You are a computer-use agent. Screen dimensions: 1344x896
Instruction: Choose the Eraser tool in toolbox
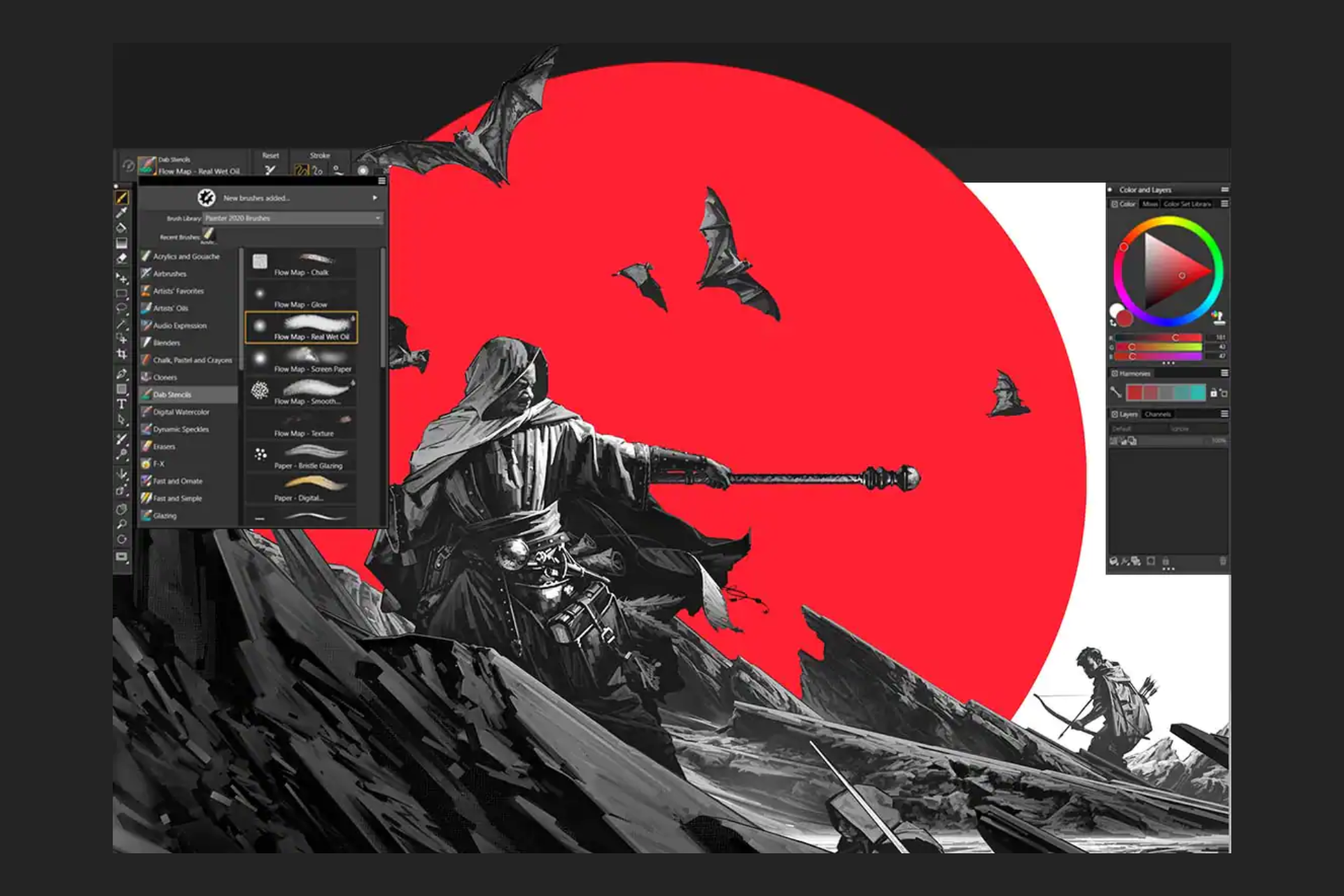(x=122, y=258)
